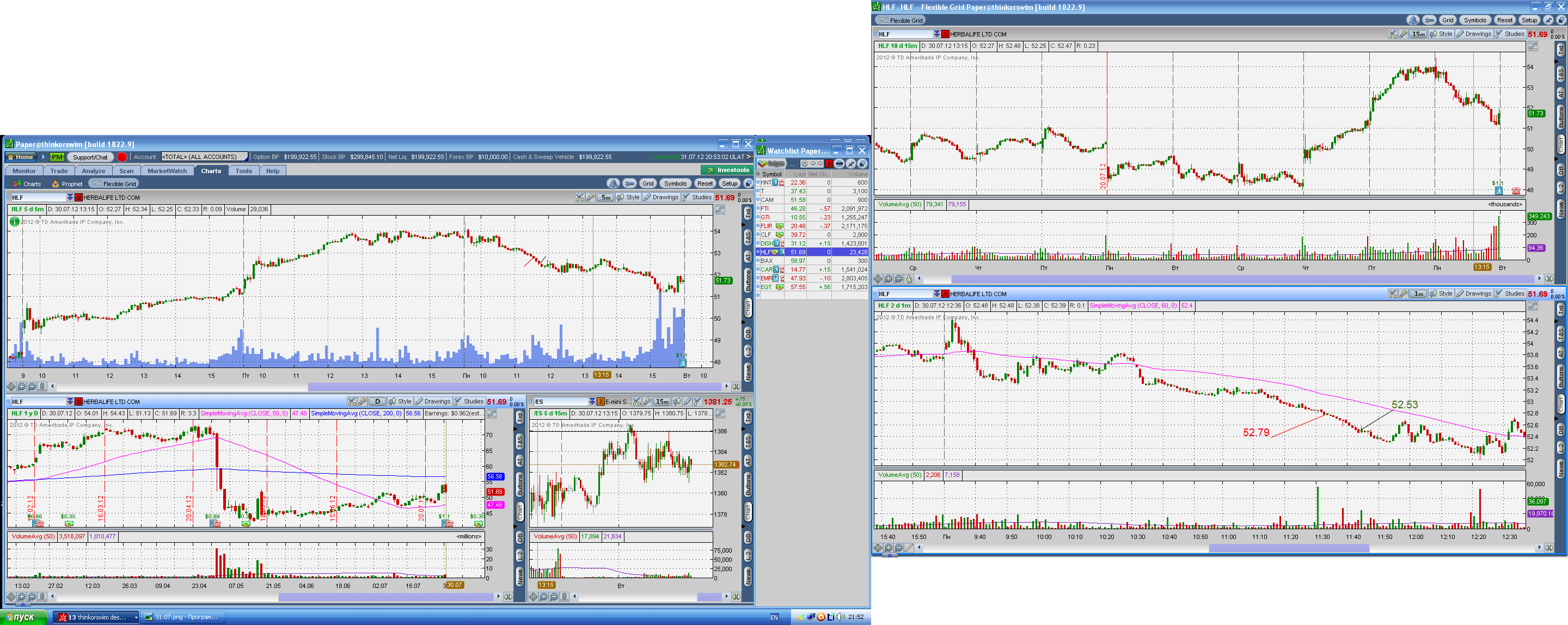Open Flexible Grid sub-tab in main window

[x=114, y=184]
